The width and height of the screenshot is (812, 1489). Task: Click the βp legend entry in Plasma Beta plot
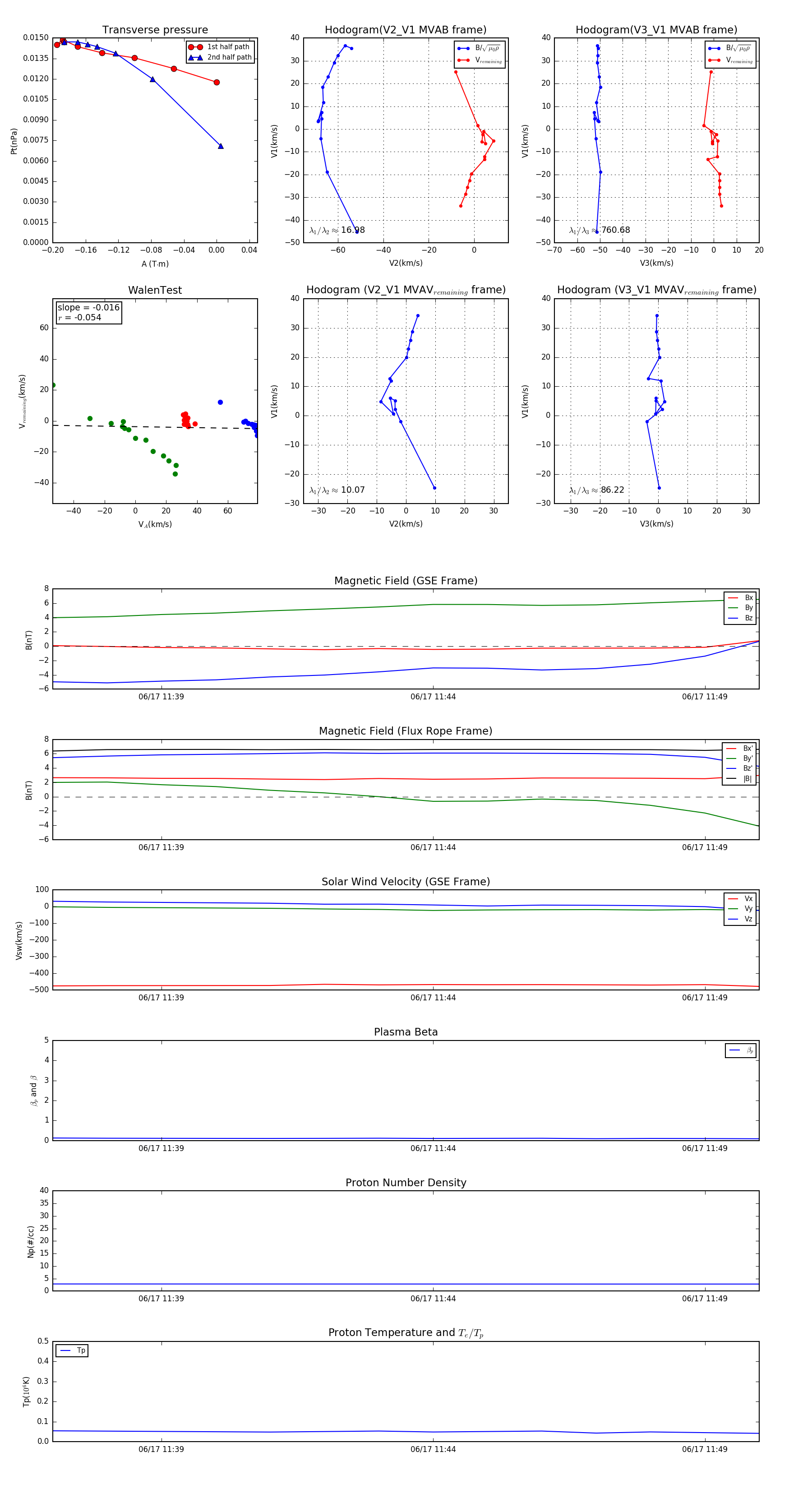click(x=741, y=1050)
